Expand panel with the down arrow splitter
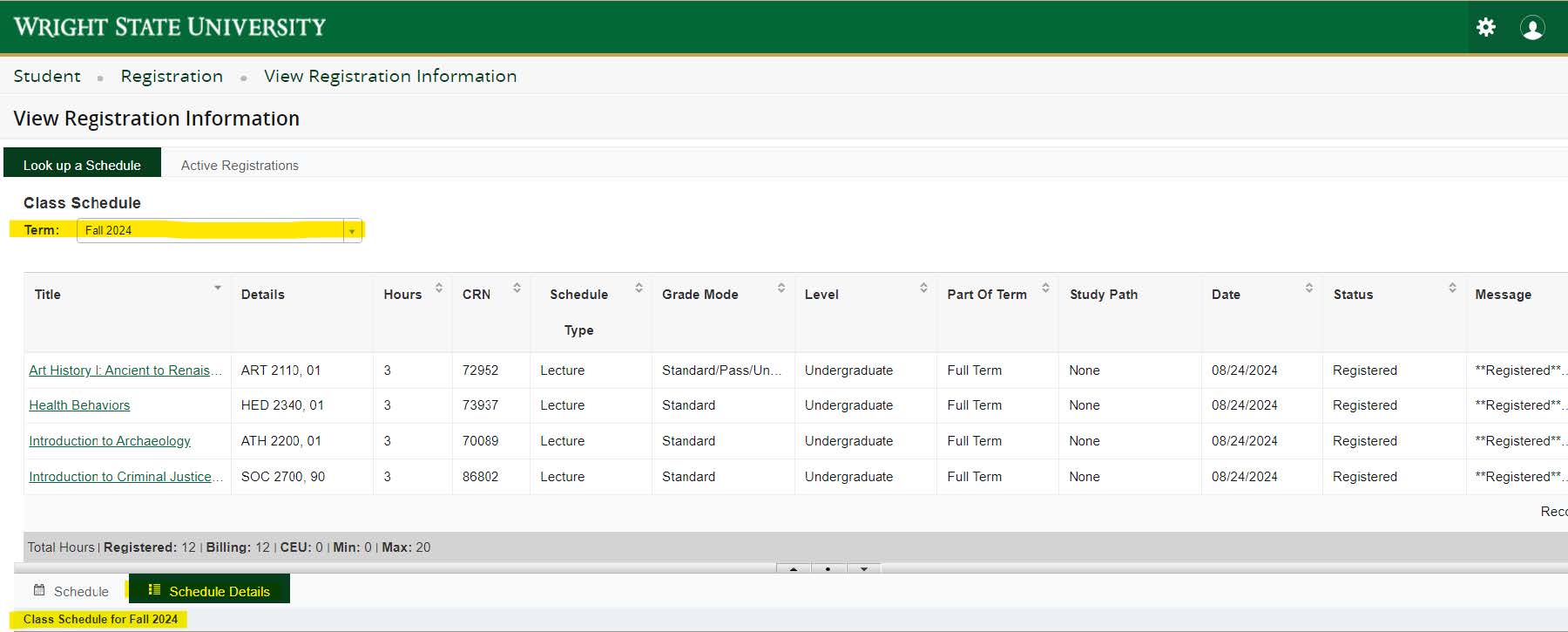Image resolution: width=1568 pixels, height=632 pixels. (x=863, y=568)
